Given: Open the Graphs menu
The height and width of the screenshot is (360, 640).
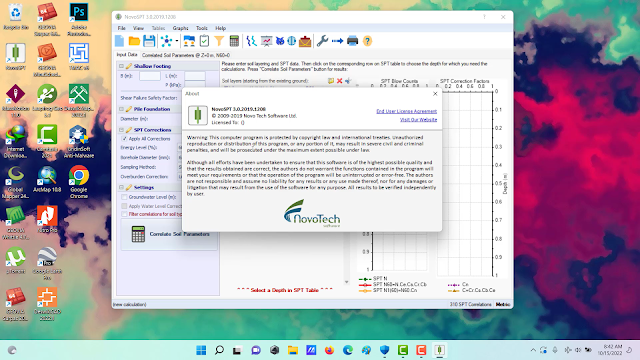Looking at the screenshot, I should [180, 28].
